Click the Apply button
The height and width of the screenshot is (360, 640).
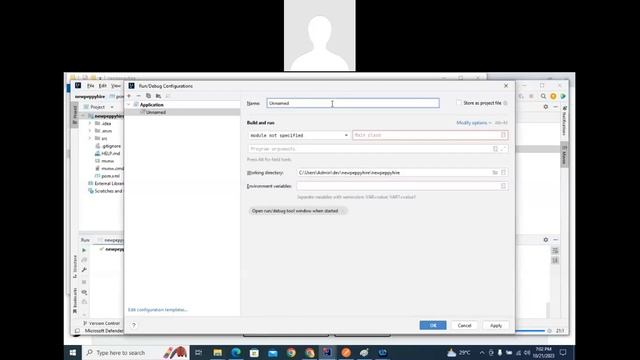pos(496,325)
